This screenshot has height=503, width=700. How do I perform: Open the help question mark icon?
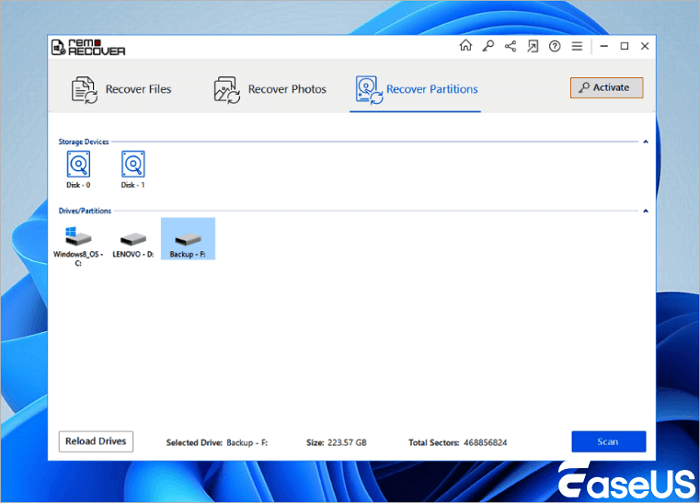coord(554,46)
